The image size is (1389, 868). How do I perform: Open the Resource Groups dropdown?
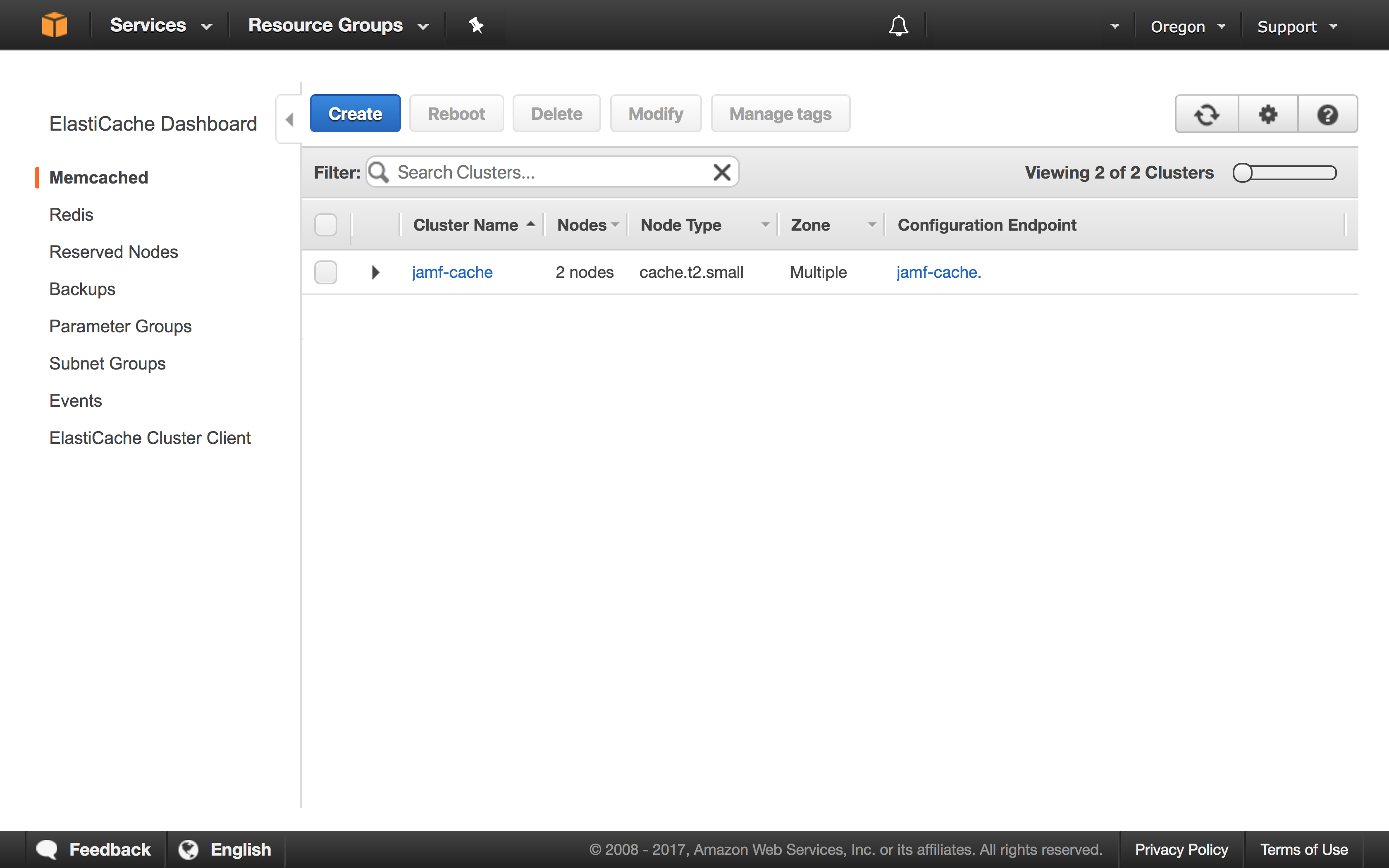(339, 25)
